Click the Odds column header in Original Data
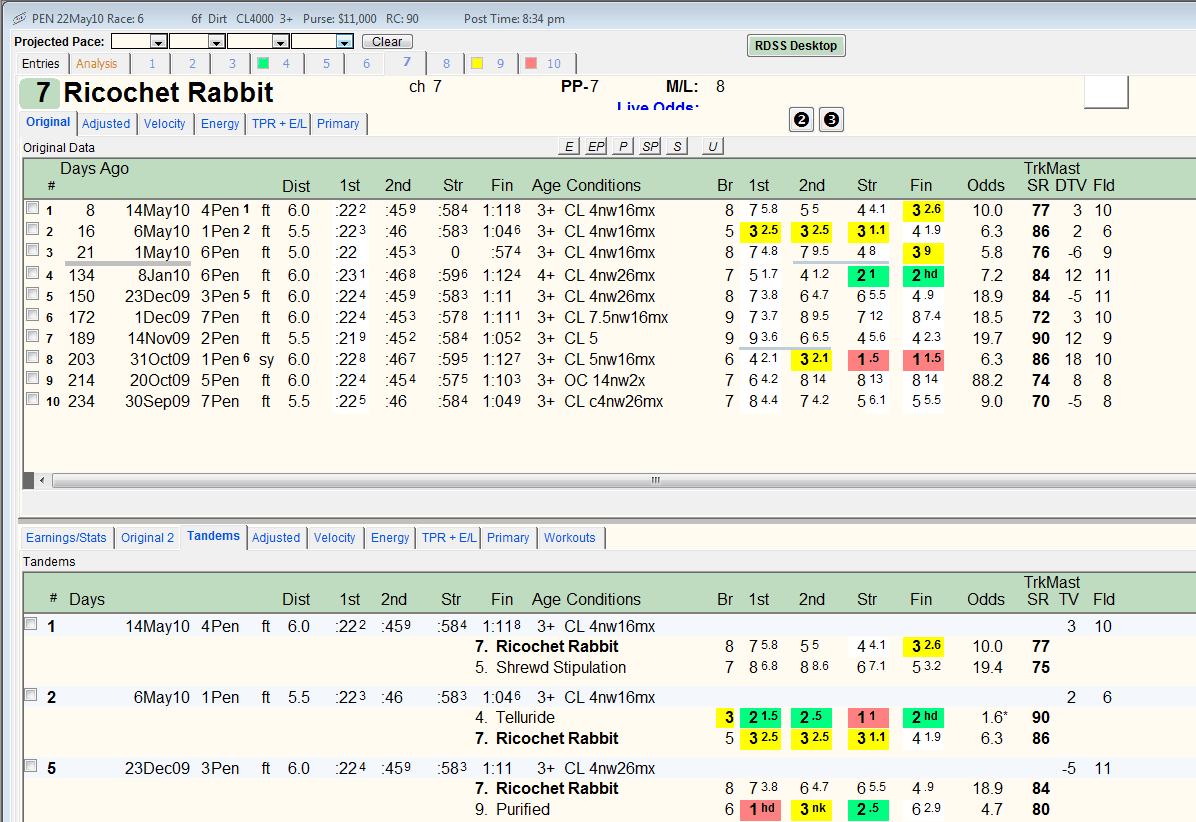1196x822 pixels. coord(985,185)
